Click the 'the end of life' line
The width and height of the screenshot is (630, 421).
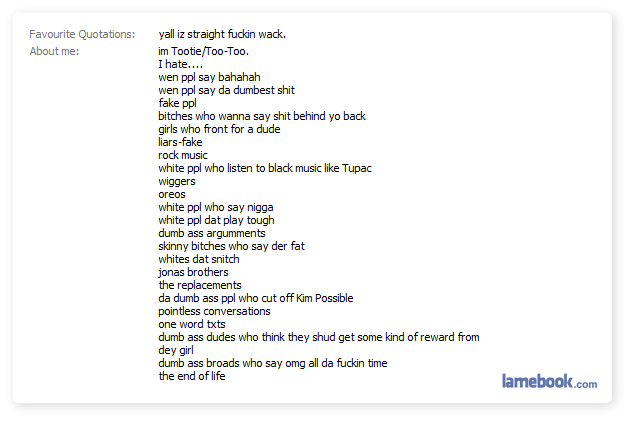192,376
